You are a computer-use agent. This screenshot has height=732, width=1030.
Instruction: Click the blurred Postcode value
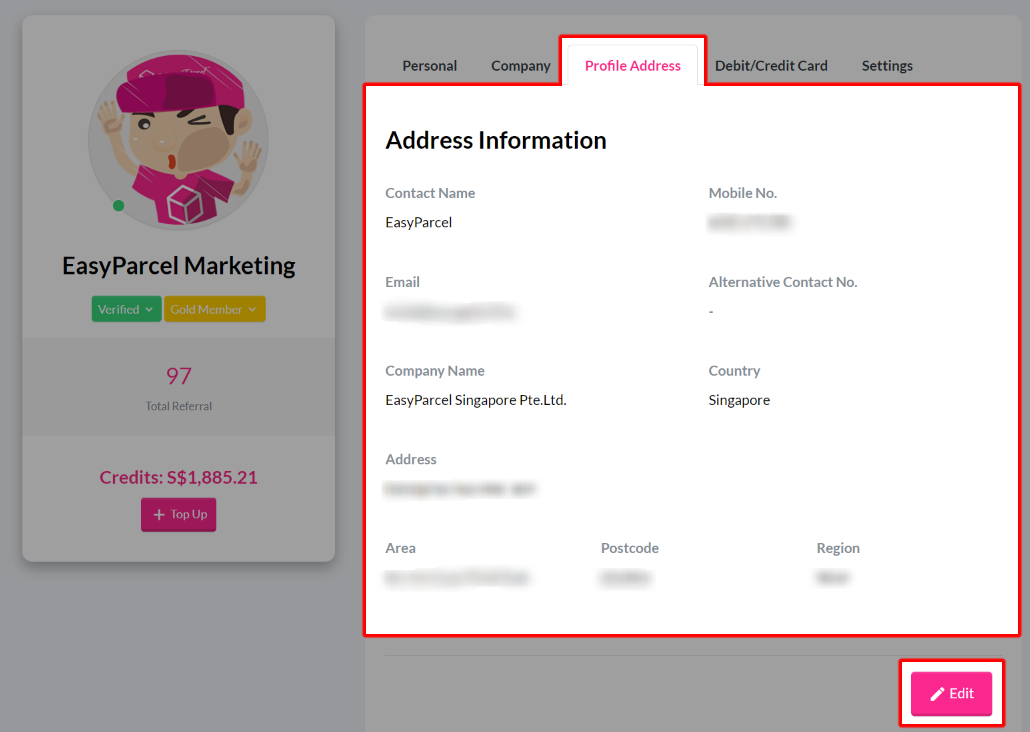tap(625, 578)
